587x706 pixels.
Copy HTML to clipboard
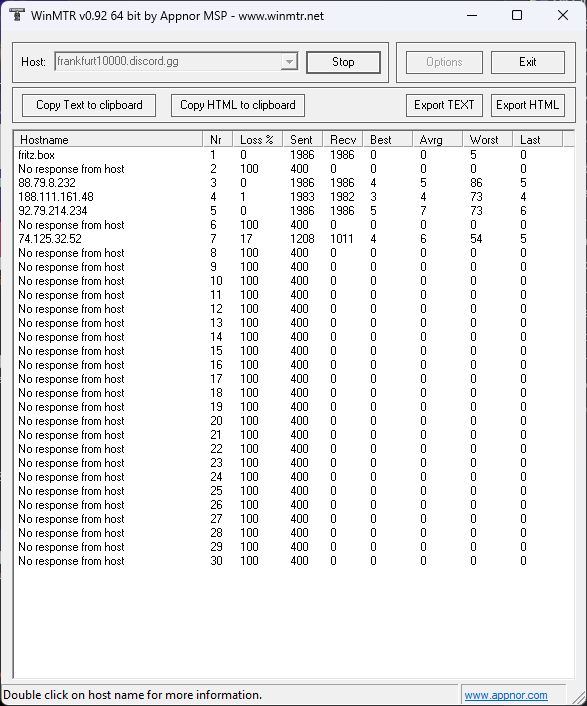click(x=238, y=105)
